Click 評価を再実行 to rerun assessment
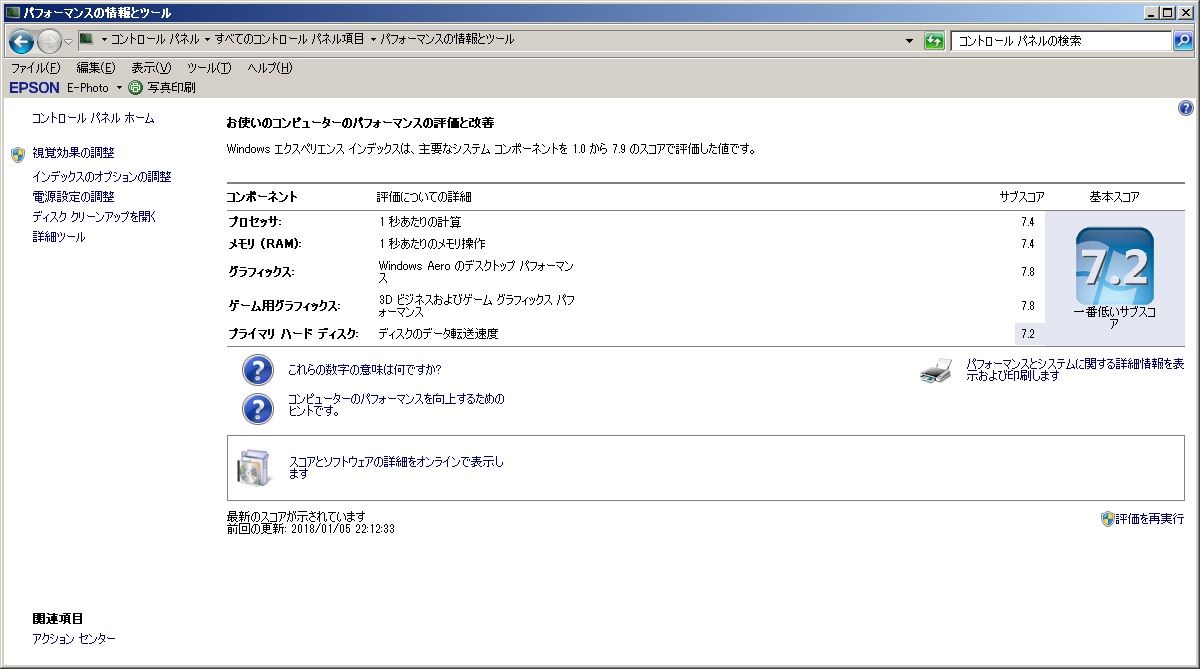This screenshot has width=1200, height=669. coord(1149,519)
